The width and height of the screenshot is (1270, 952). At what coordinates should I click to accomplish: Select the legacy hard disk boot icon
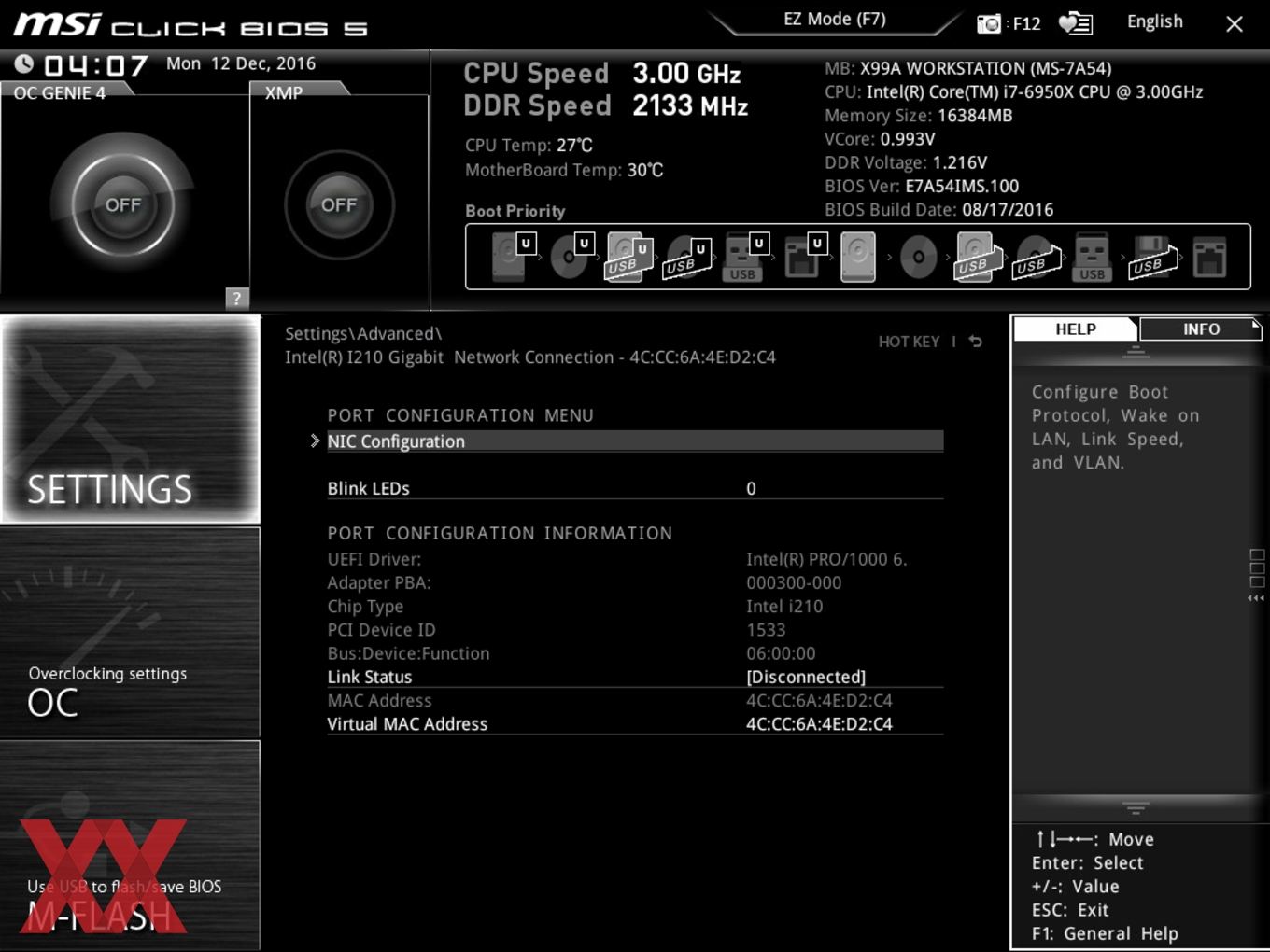(858, 257)
